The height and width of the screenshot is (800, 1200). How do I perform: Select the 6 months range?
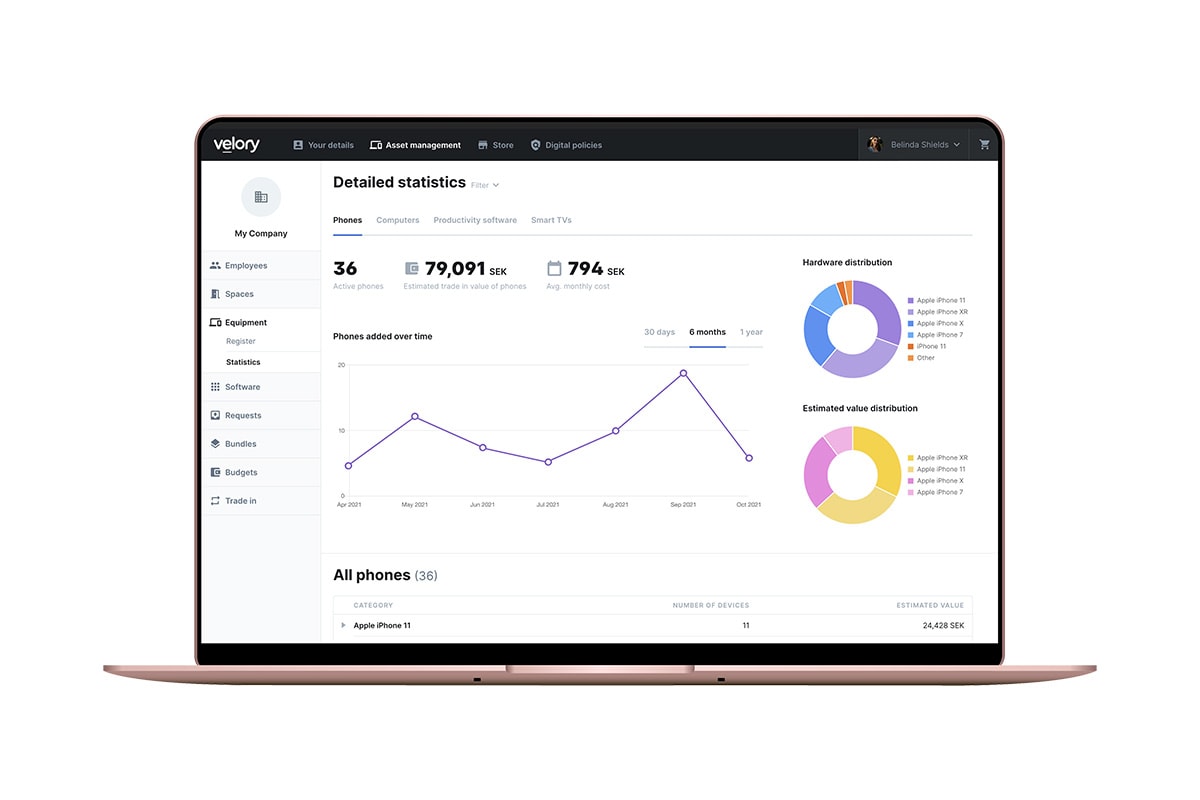point(707,332)
